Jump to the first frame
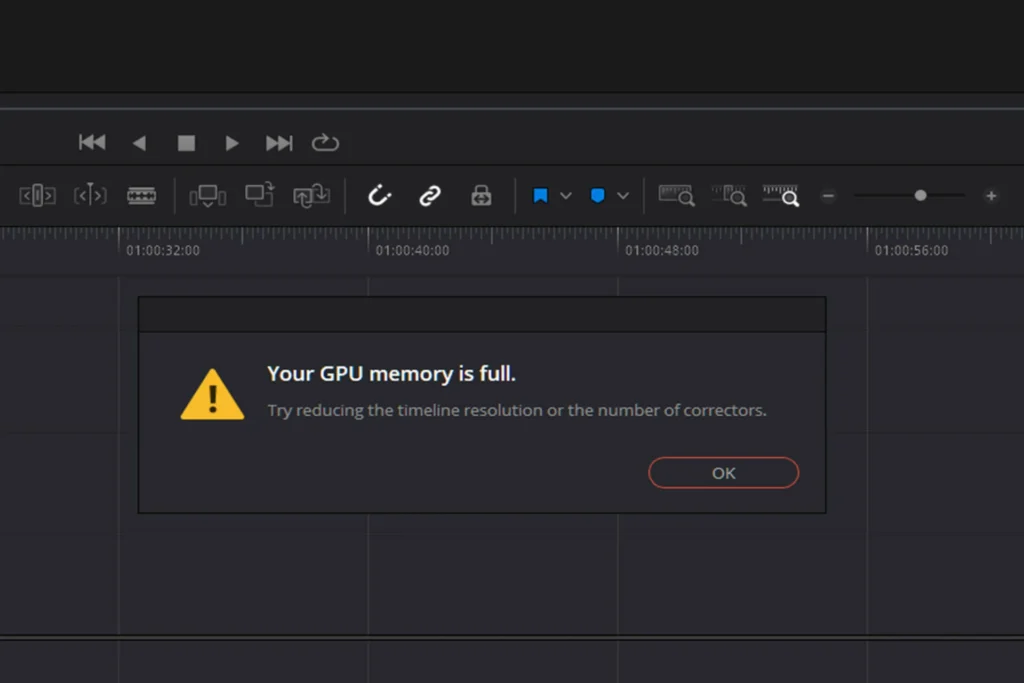 (92, 142)
